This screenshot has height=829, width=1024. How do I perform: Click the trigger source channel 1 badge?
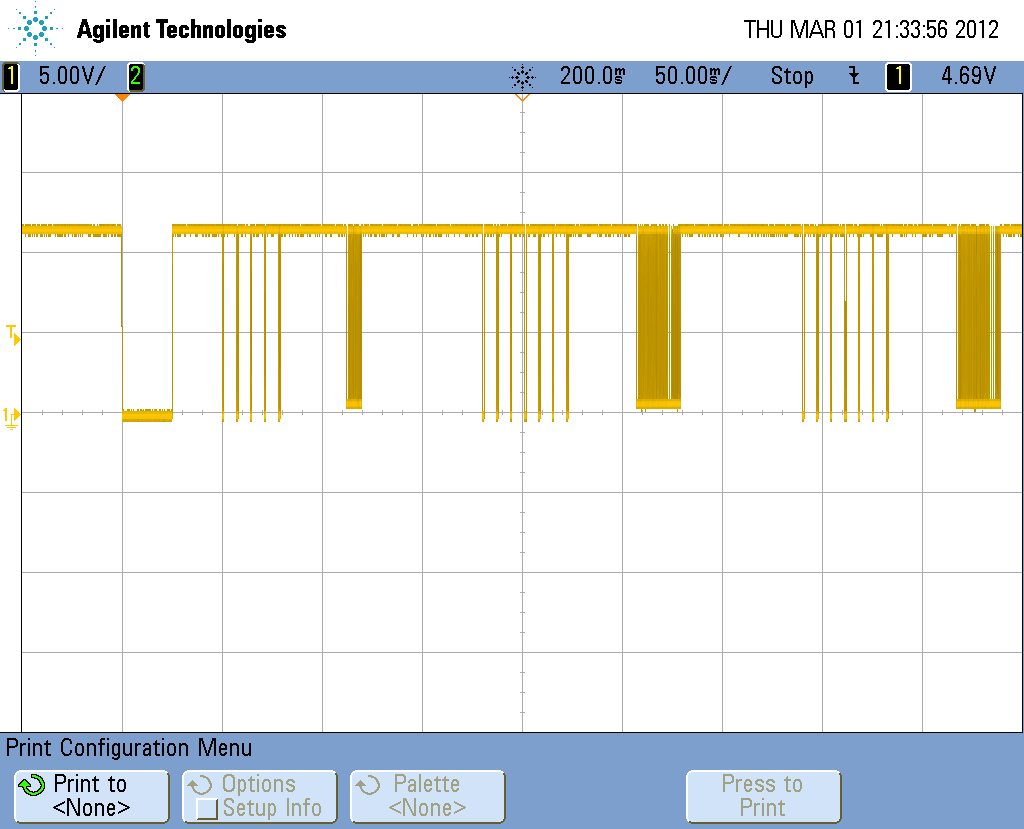click(x=898, y=76)
